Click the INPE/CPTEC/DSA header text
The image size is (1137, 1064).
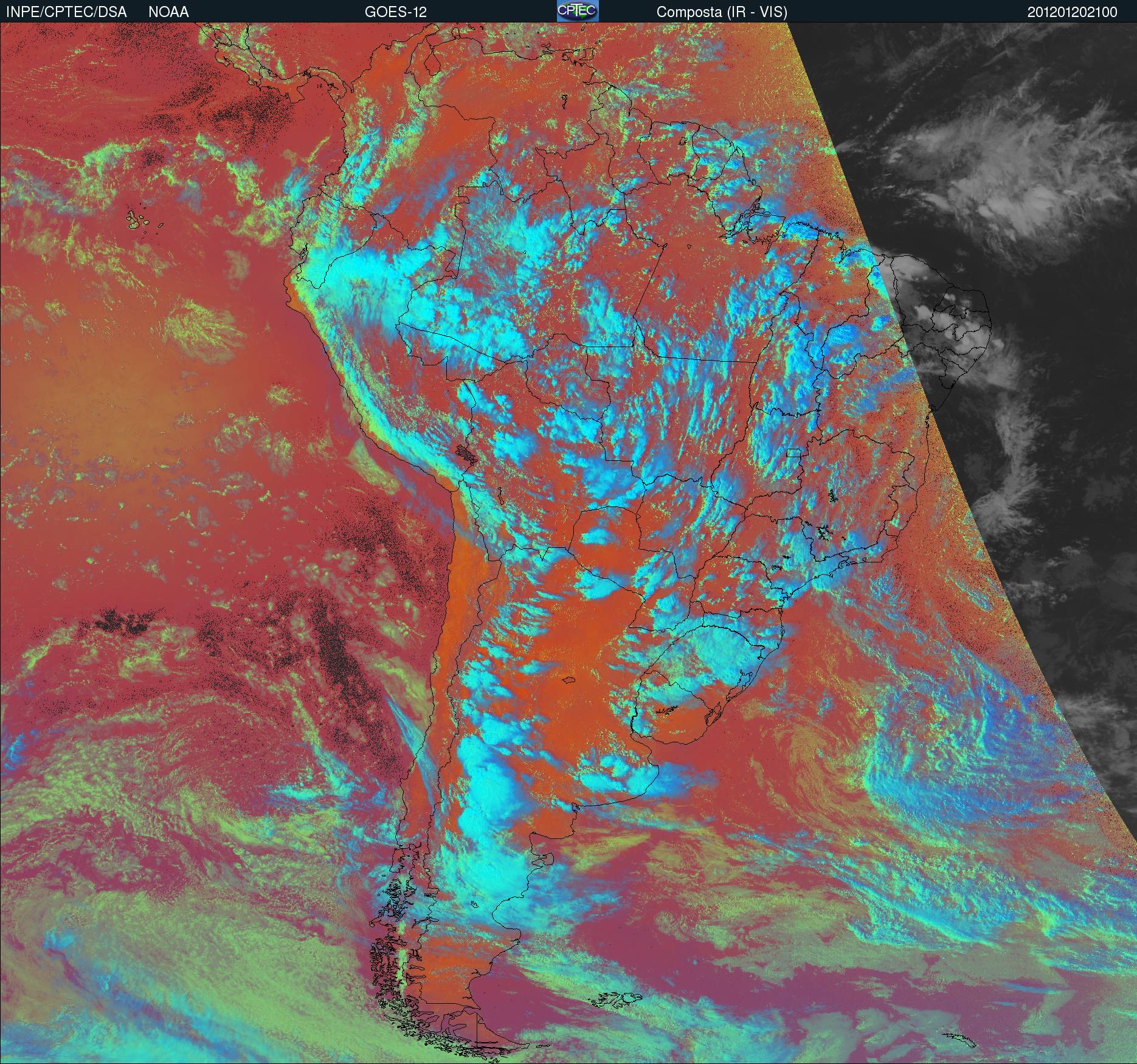point(66,12)
